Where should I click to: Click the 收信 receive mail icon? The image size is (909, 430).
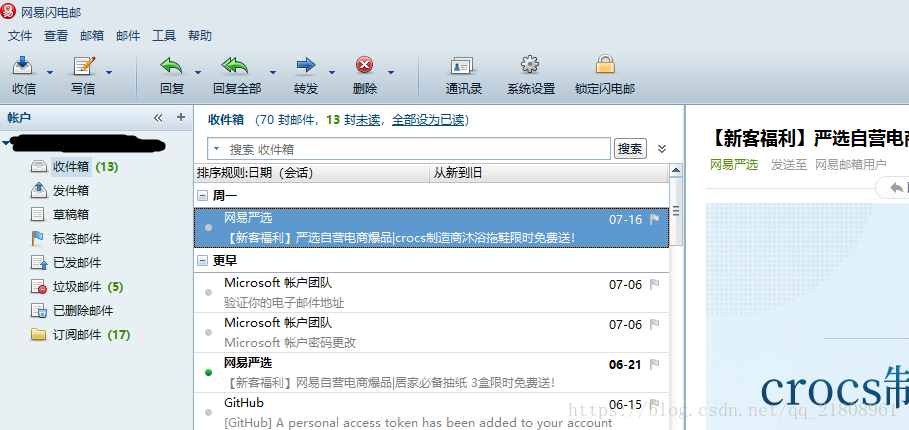click(x=23, y=65)
